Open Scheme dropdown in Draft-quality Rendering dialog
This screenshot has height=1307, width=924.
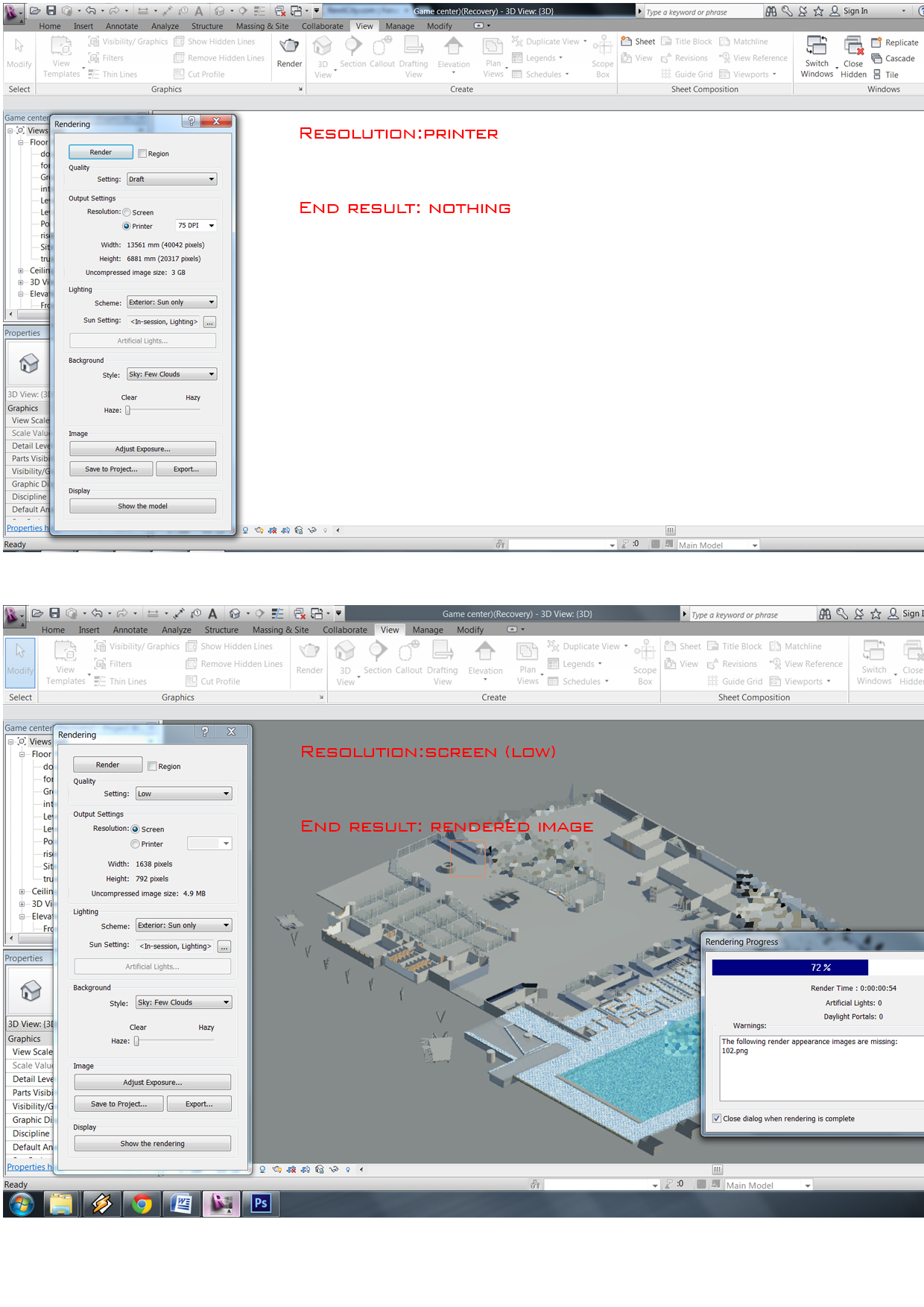coord(171,302)
